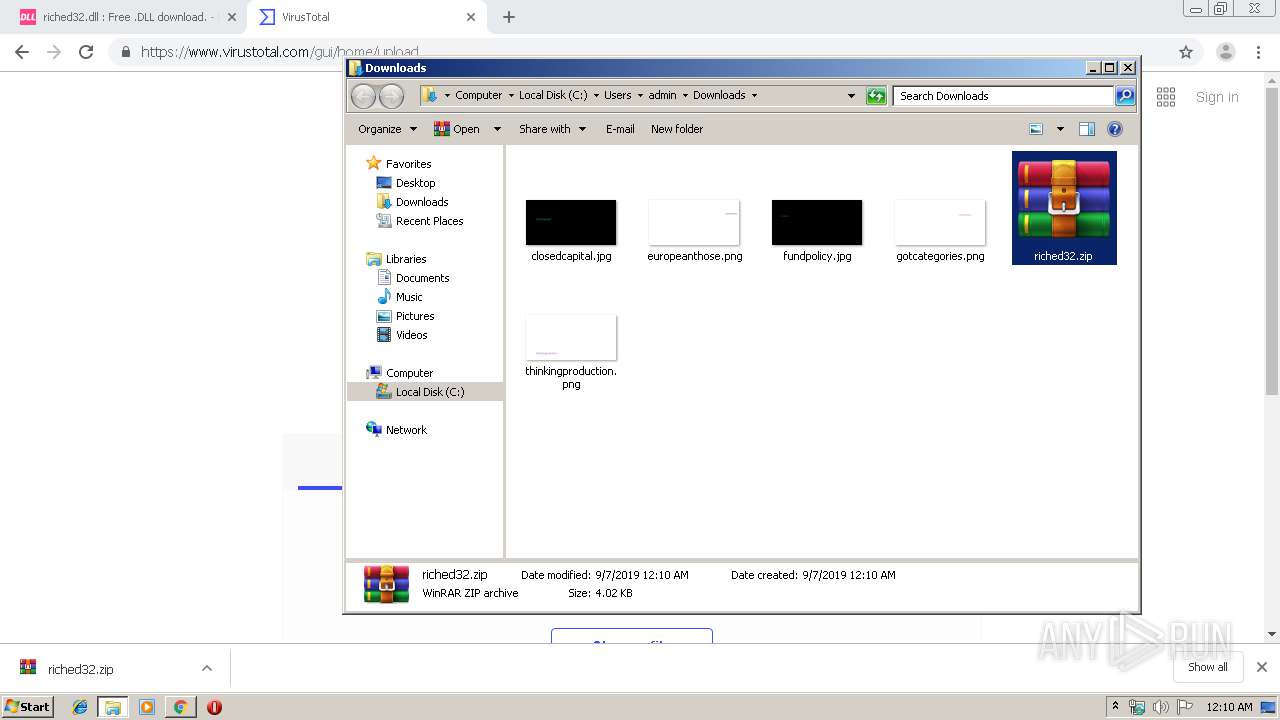Screen dimensions: 1280x720
Task: Click the Search Downloads field
Action: point(1003,96)
